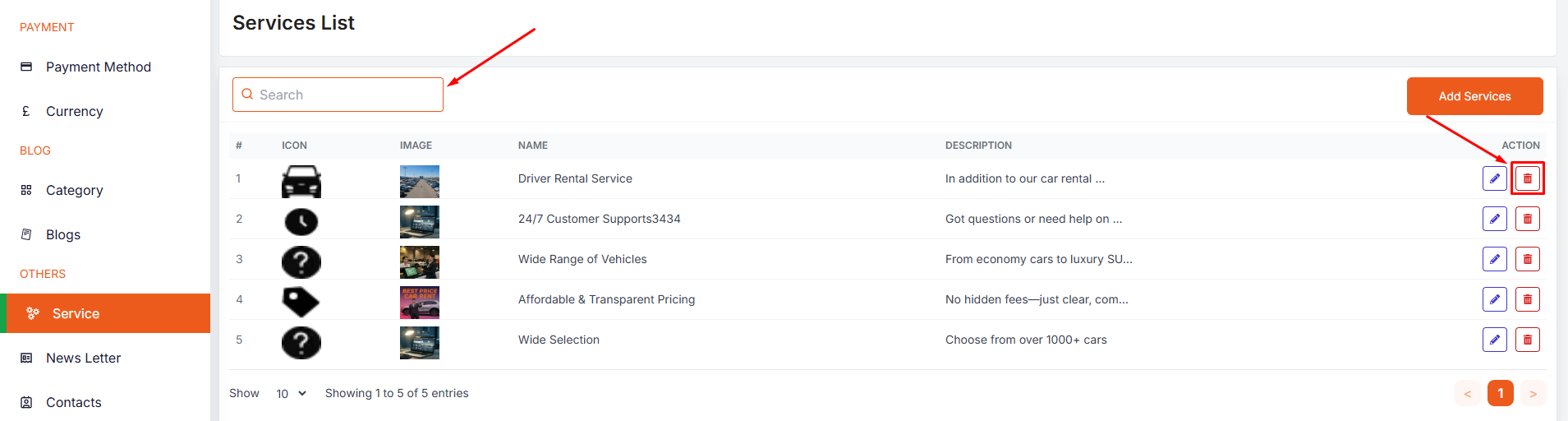This screenshot has height=421, width=1568.
Task: Delete the Wide Selection service row
Action: coord(1527,340)
